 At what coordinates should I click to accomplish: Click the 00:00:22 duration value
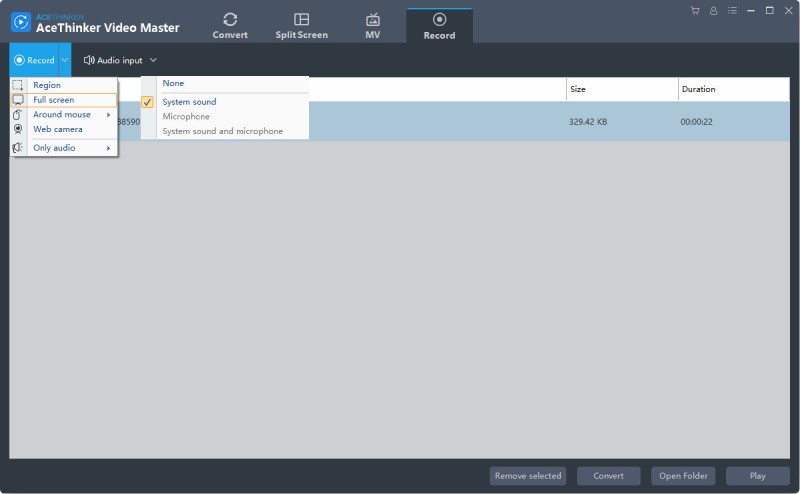[696, 121]
